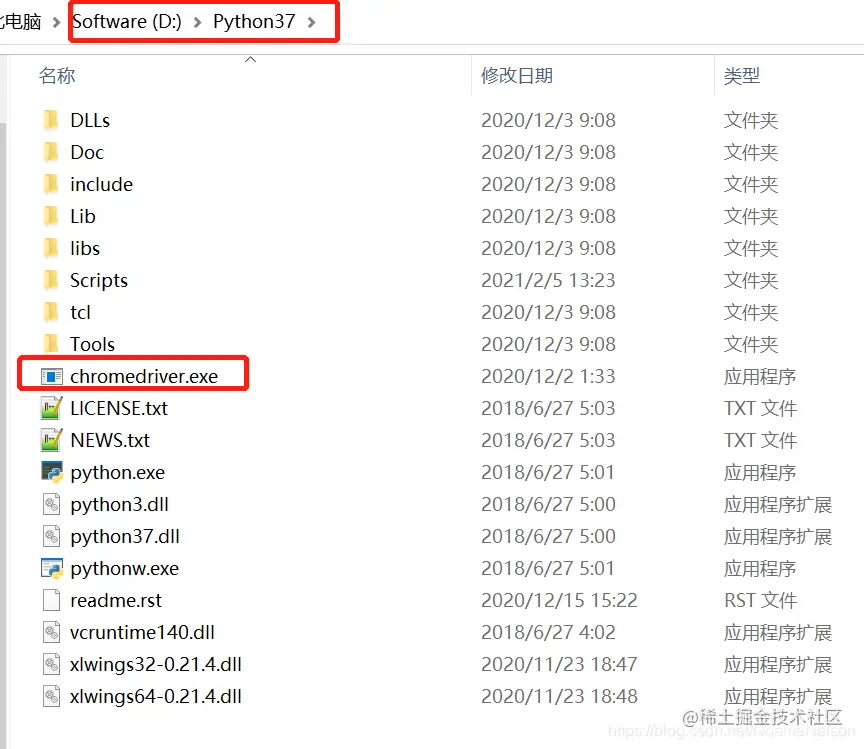Image resolution: width=864 pixels, height=749 pixels.
Task: Select the file name xlwings32-0.21.4.dll
Action: tap(156, 664)
